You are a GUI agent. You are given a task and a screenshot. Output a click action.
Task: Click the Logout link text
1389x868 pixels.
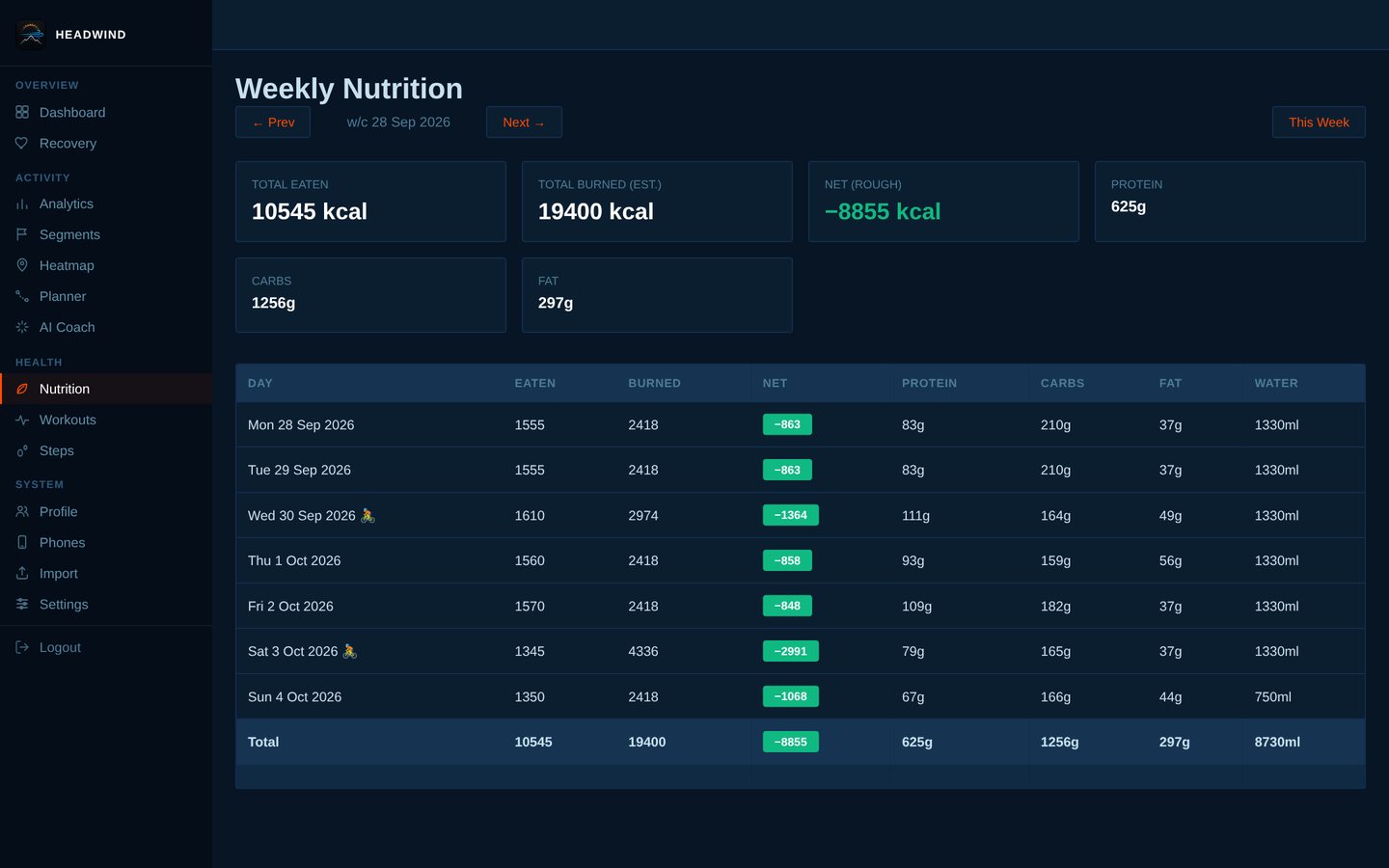pyautogui.click(x=60, y=648)
